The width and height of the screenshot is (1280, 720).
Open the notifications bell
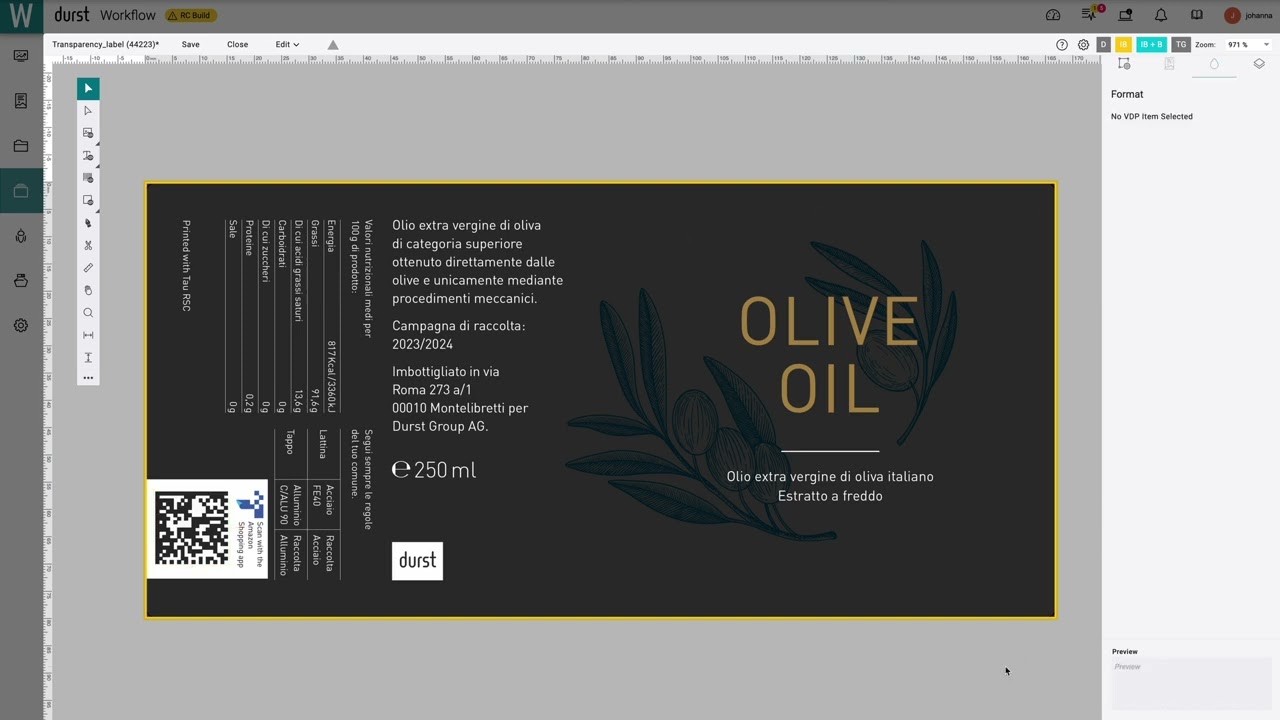(x=1161, y=15)
